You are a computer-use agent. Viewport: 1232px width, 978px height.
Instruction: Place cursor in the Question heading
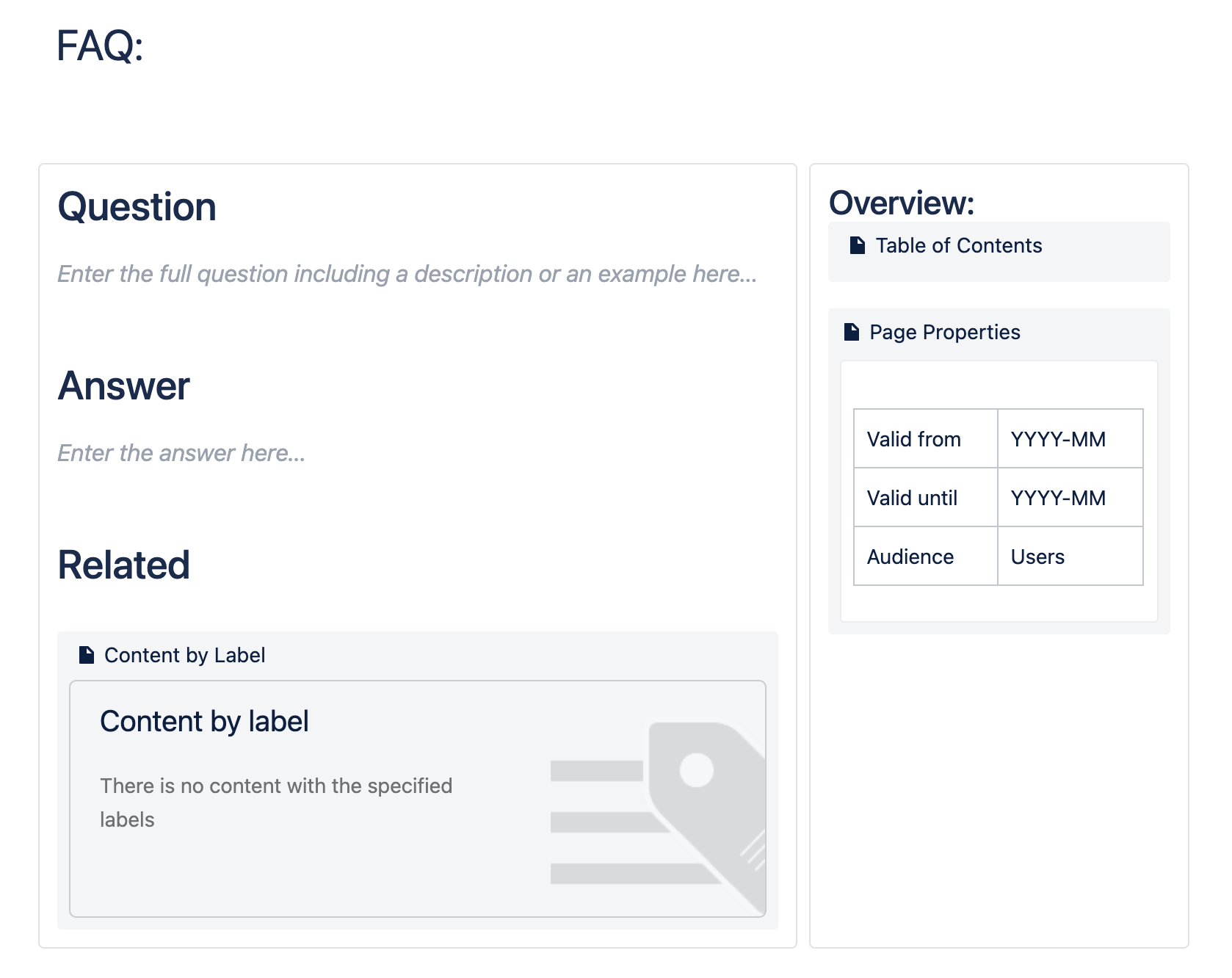137,206
